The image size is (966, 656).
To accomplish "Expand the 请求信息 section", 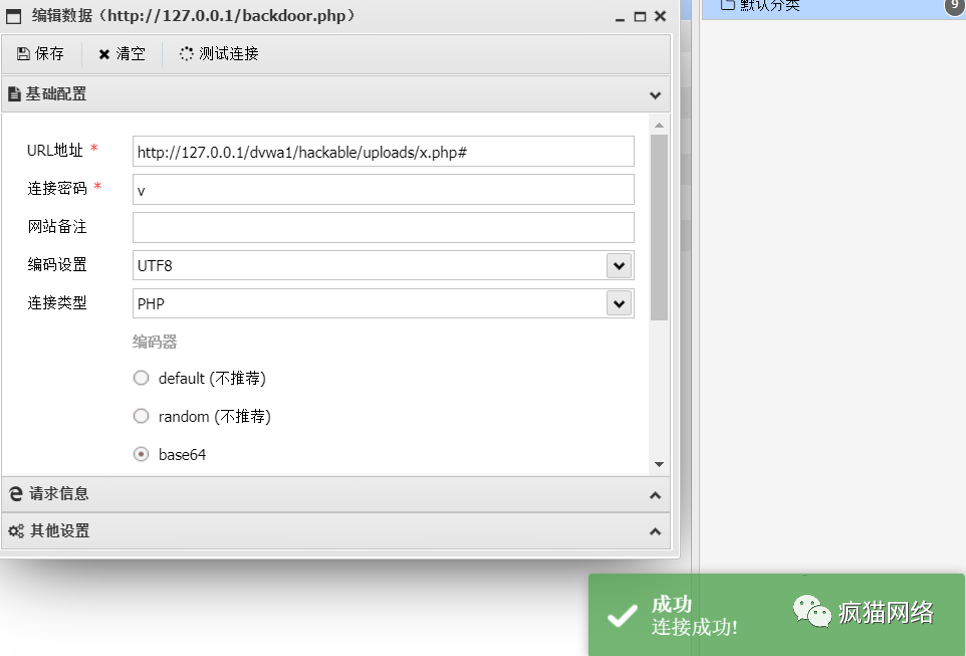I will click(655, 495).
